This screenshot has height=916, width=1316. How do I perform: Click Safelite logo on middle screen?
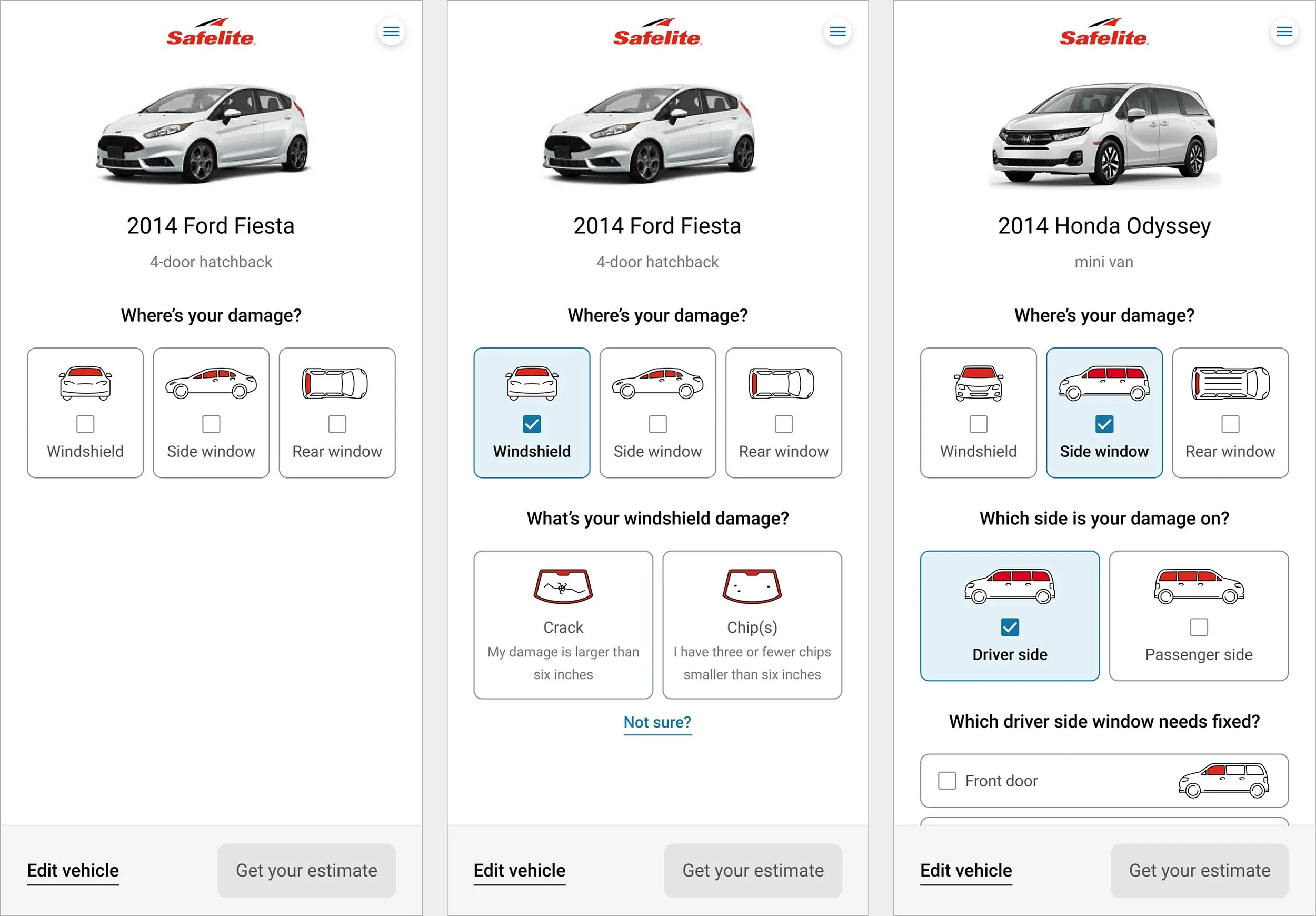[x=657, y=33]
